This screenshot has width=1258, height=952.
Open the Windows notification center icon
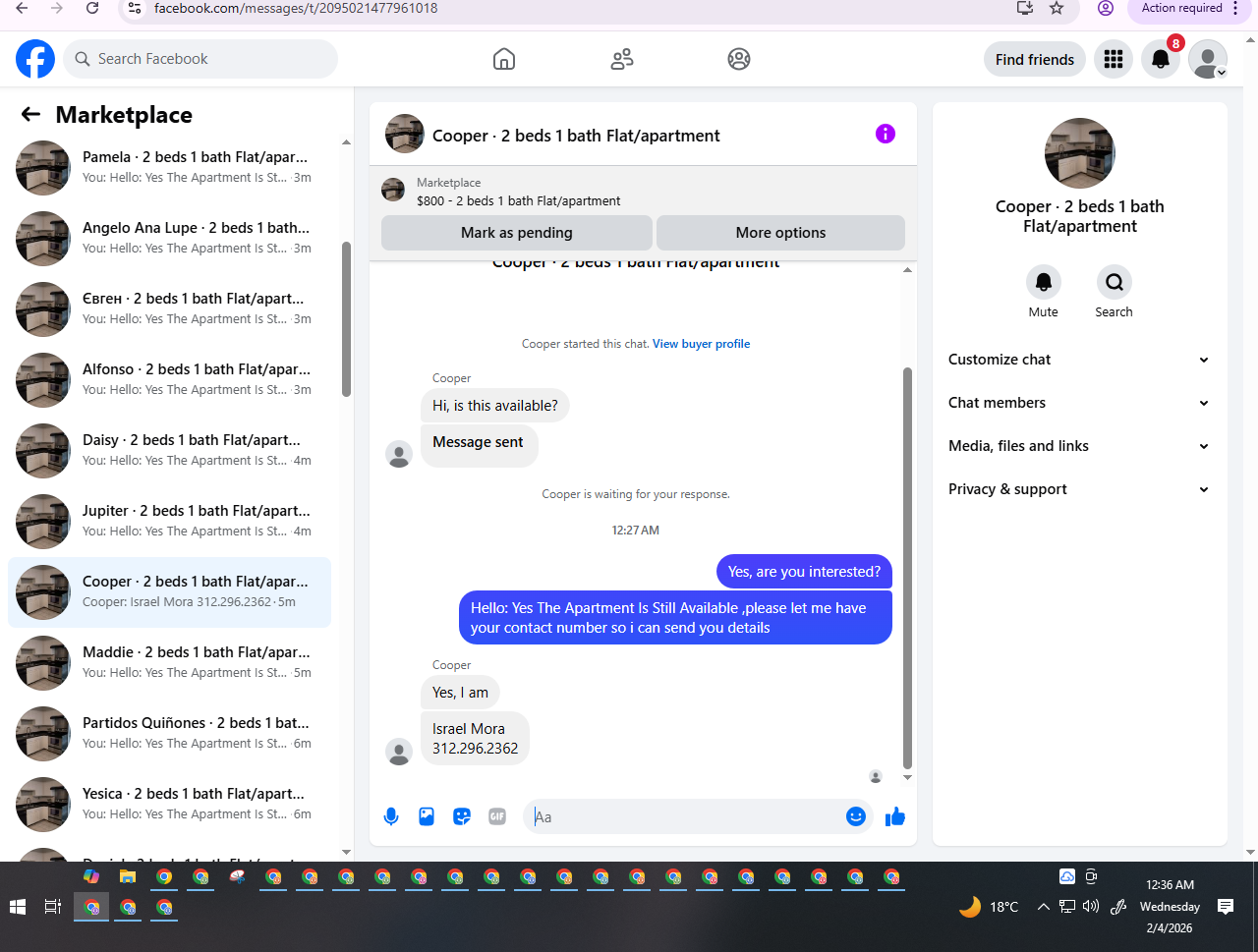1226,907
